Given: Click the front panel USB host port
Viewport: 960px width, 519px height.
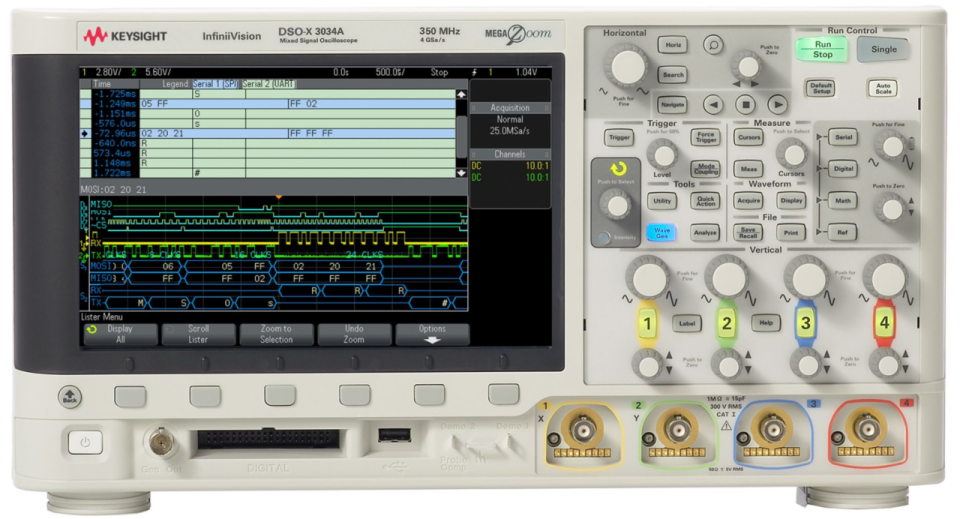Looking at the screenshot, I should [x=394, y=435].
